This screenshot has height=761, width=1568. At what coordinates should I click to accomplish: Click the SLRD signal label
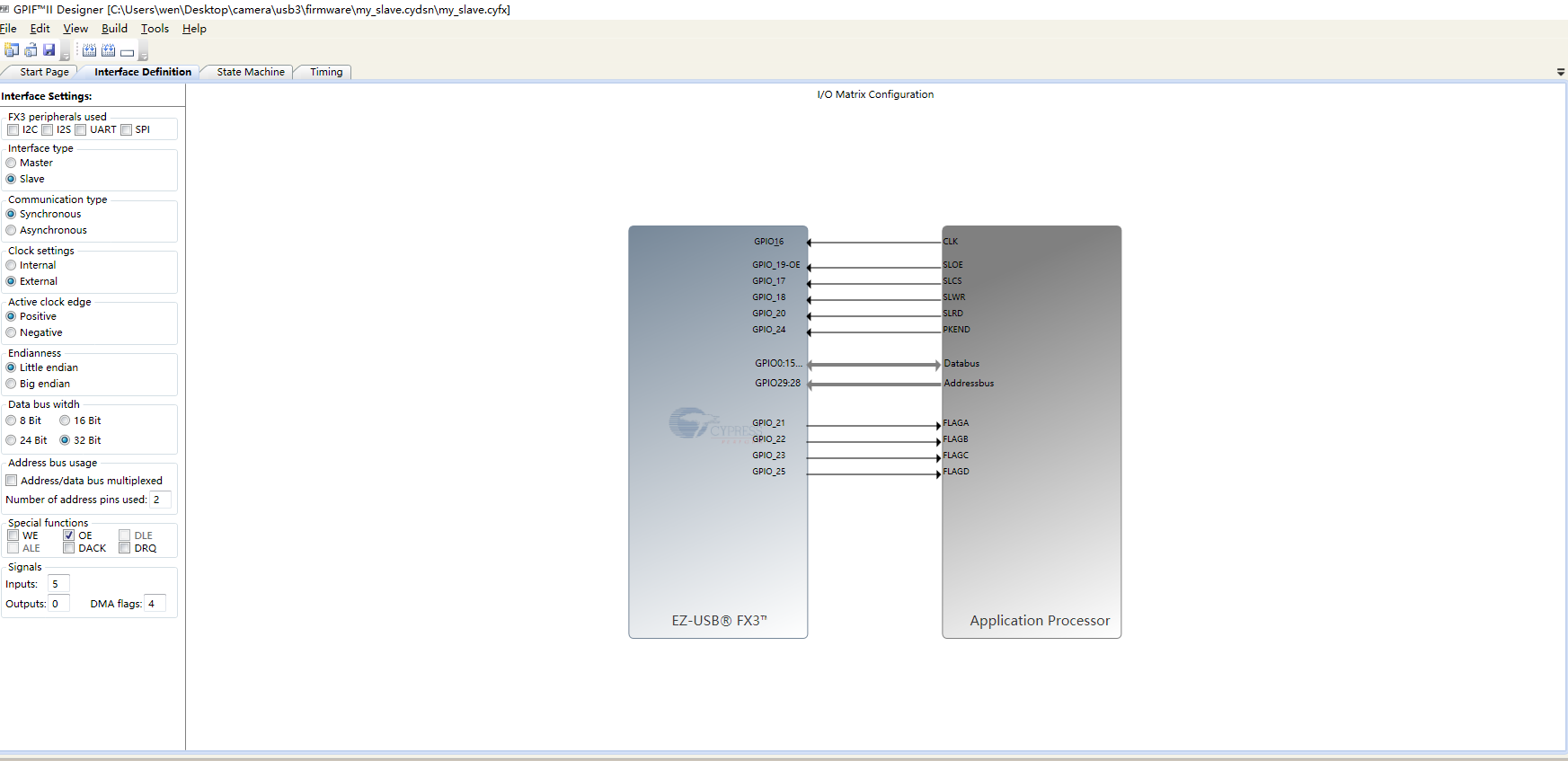(953, 314)
